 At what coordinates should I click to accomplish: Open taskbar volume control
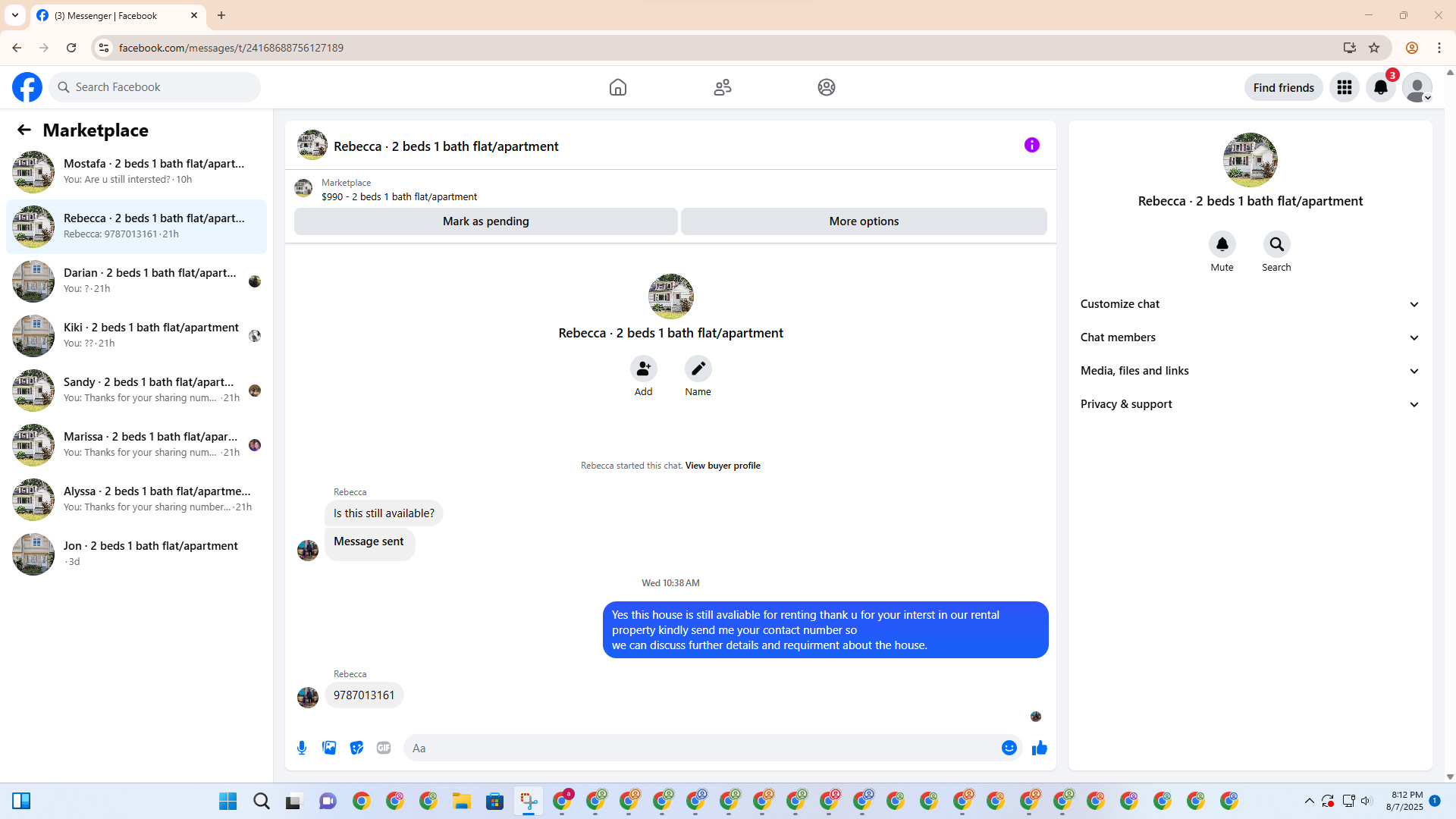pyautogui.click(x=1367, y=801)
